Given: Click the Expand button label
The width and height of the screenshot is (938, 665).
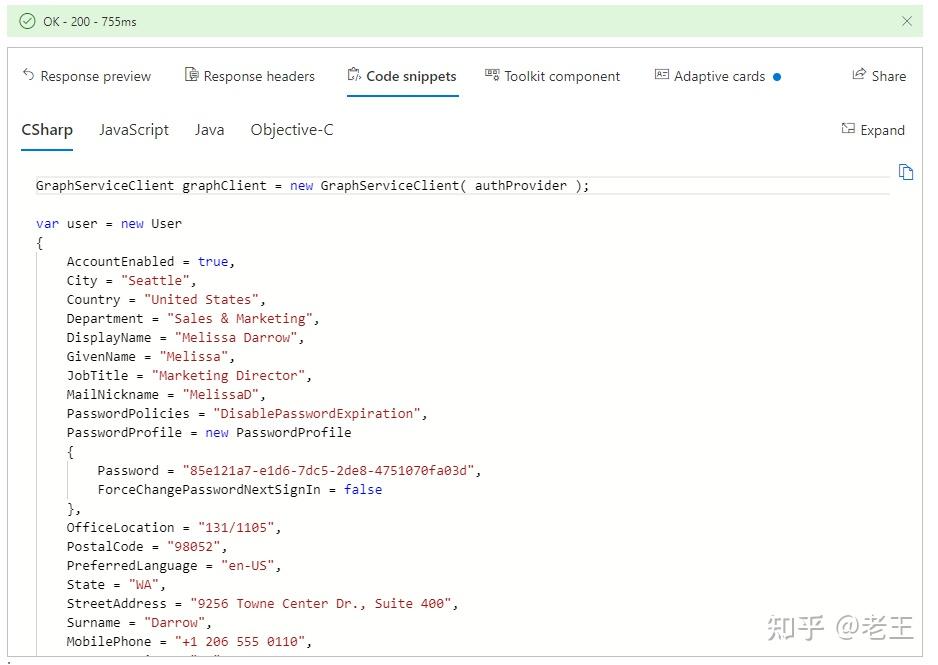Looking at the screenshot, I should click(882, 130).
